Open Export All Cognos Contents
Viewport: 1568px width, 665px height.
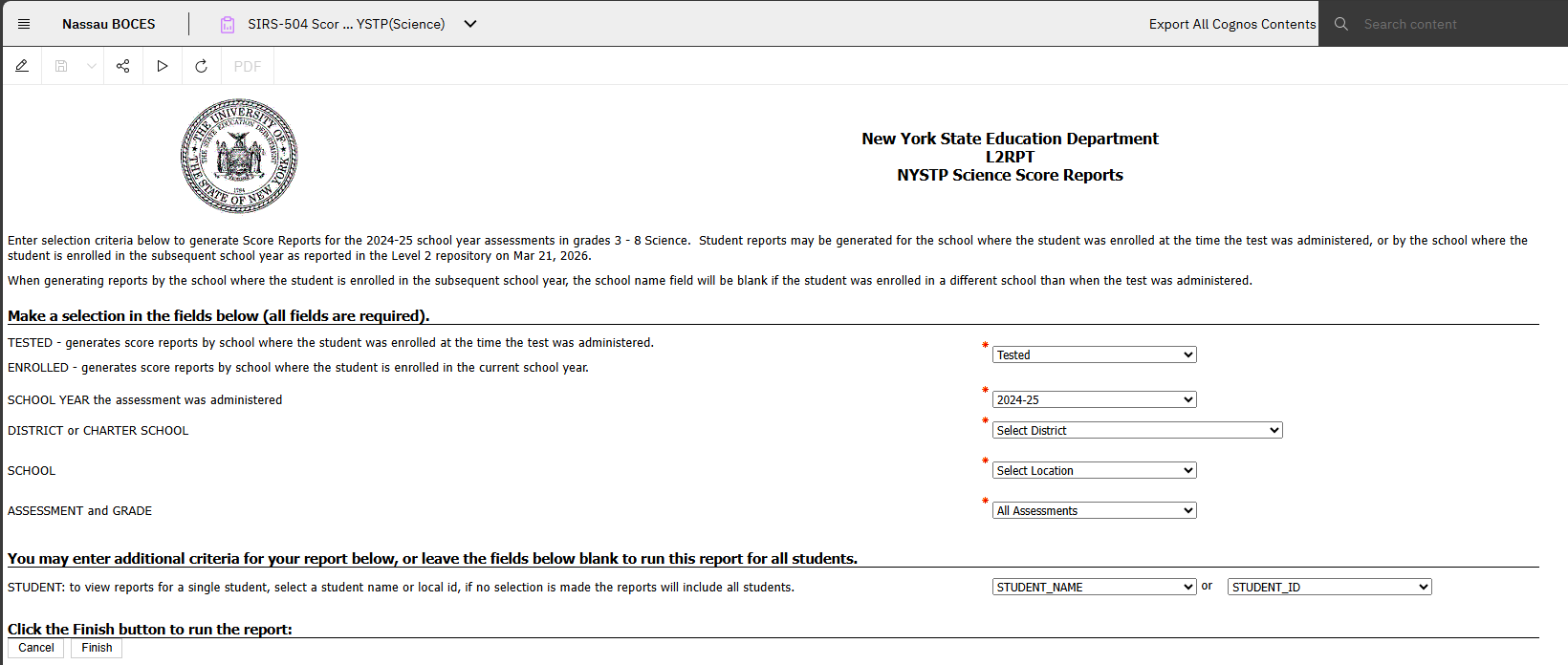[1232, 24]
